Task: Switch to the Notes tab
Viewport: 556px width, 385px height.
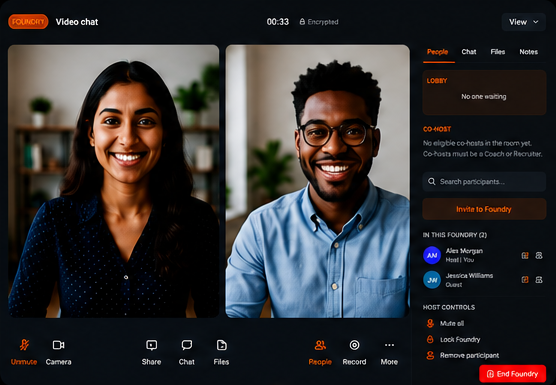Action: tap(528, 52)
